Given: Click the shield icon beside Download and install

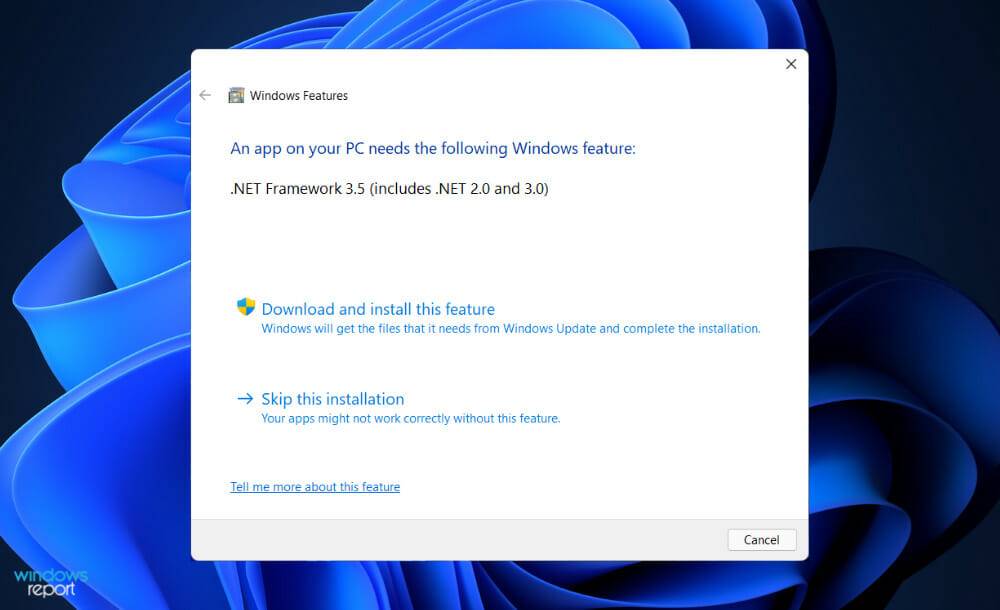Looking at the screenshot, I should pyautogui.click(x=246, y=307).
